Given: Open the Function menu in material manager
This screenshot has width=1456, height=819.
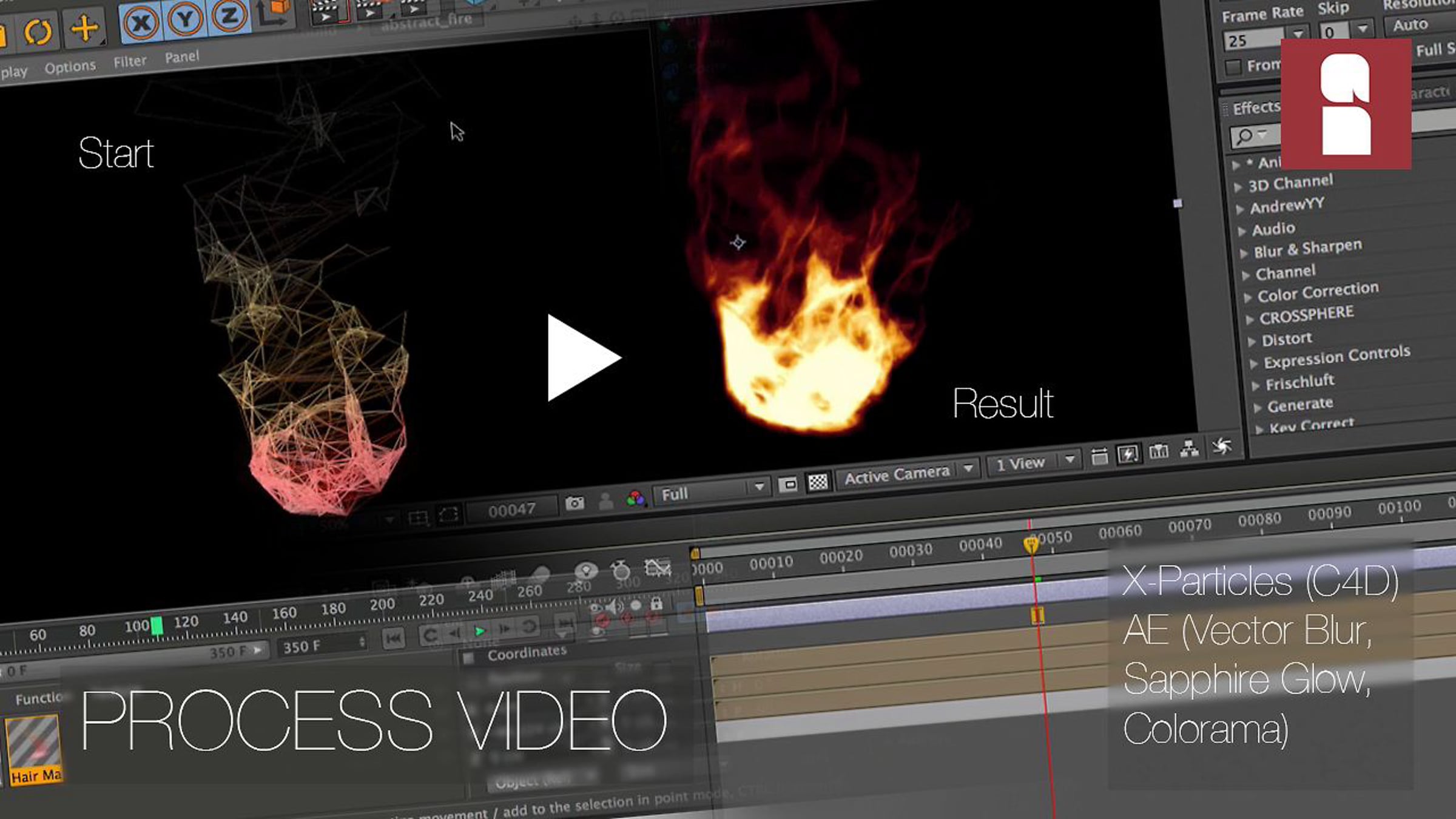Looking at the screenshot, I should pyautogui.click(x=39, y=699).
